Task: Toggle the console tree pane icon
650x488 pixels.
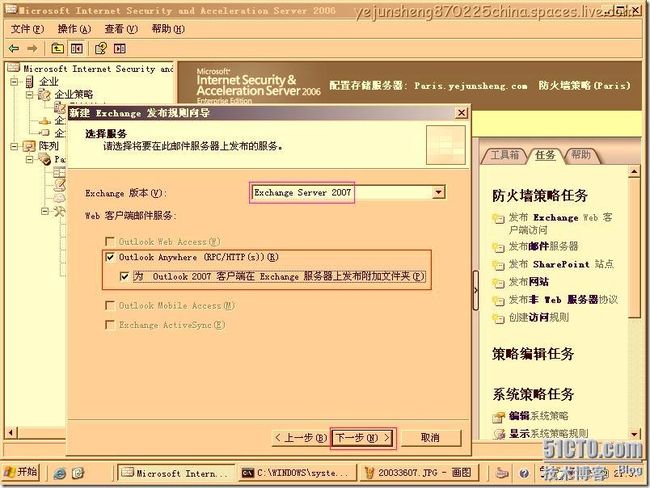Action: pyautogui.click(x=77, y=49)
